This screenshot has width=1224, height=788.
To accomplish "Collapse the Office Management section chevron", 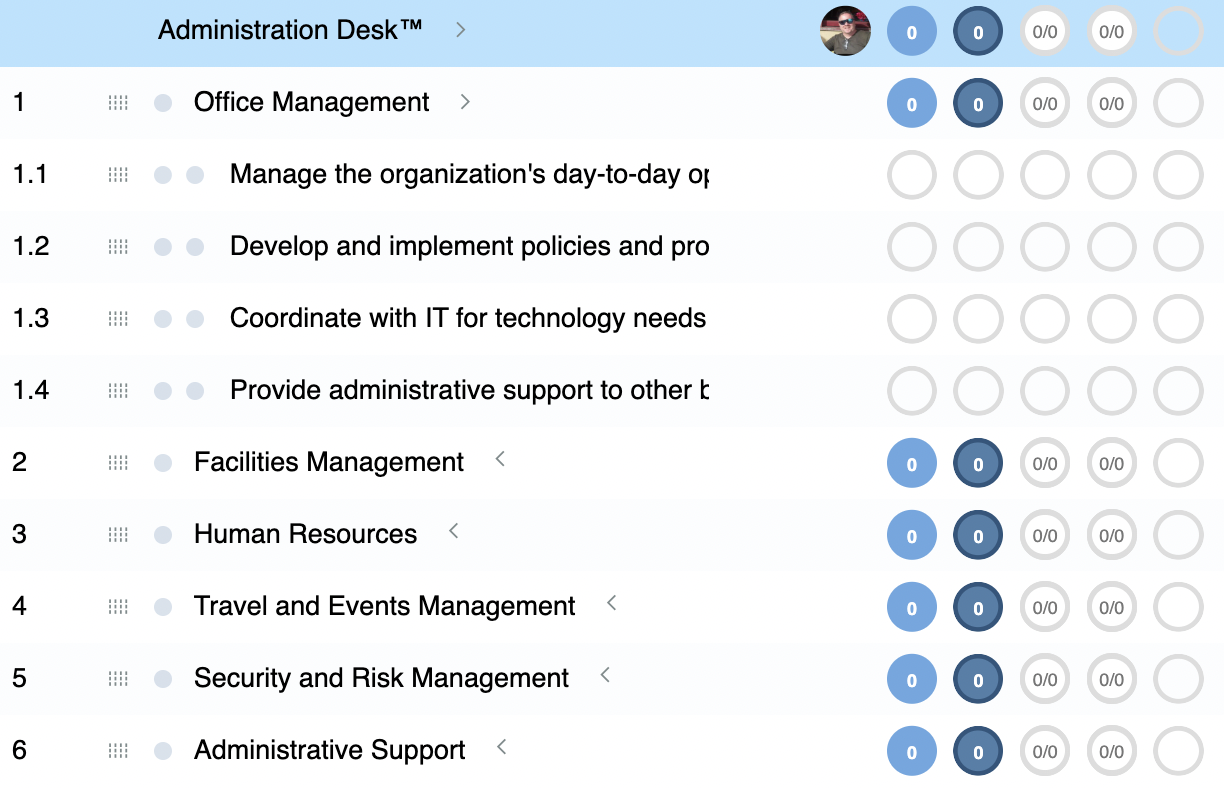I will tap(465, 102).
